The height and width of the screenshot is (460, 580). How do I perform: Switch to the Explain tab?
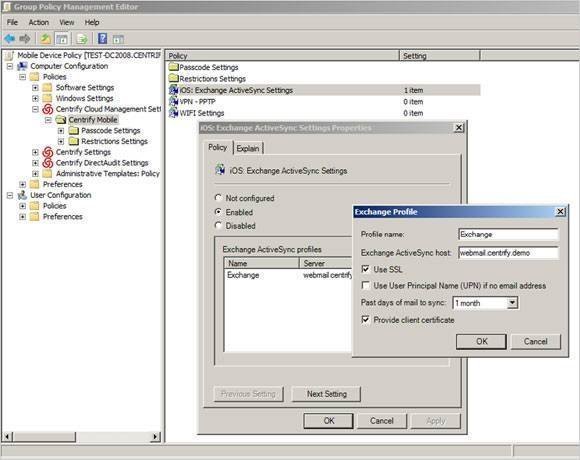248,148
